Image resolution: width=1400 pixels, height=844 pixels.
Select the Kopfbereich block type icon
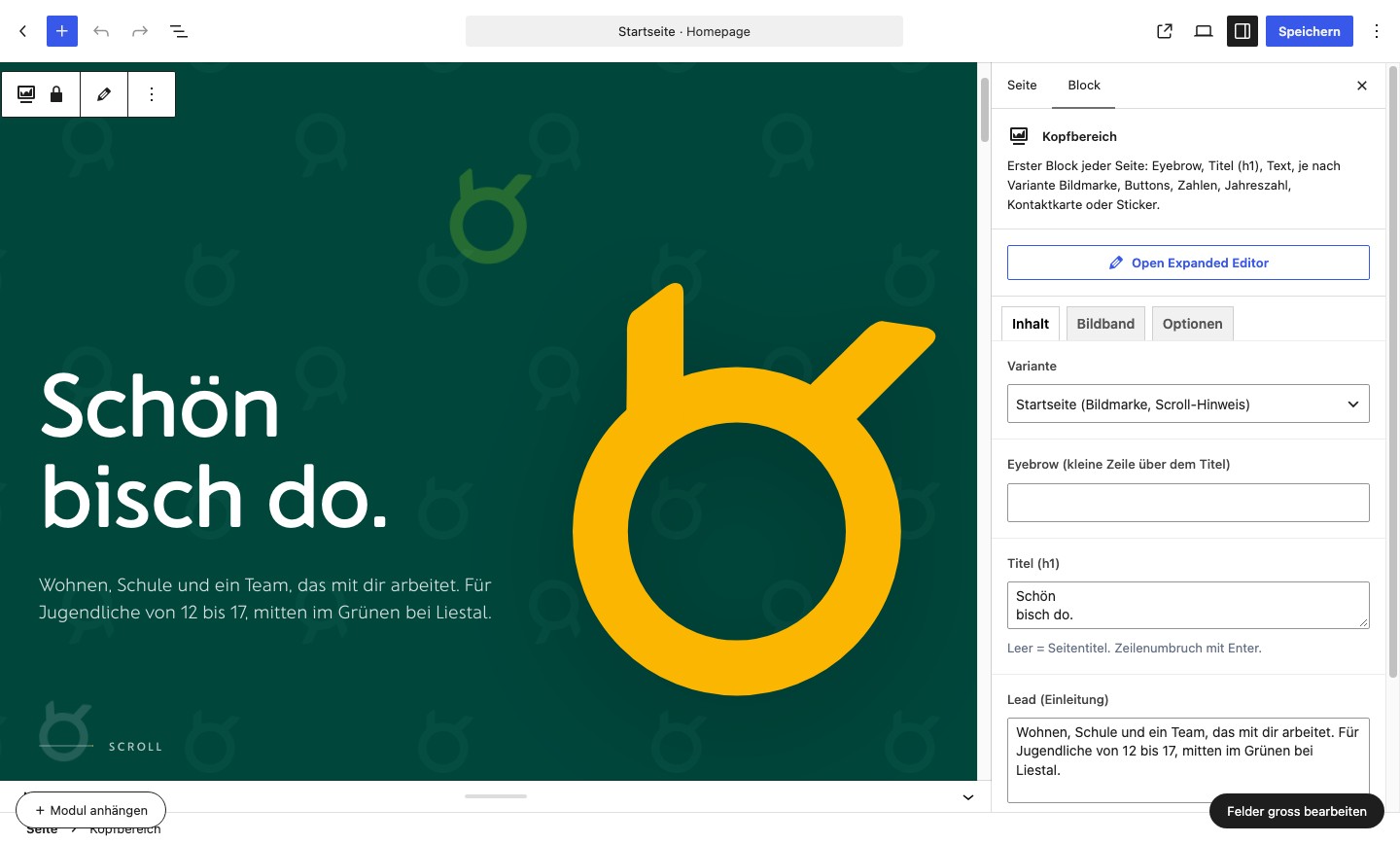point(26,94)
